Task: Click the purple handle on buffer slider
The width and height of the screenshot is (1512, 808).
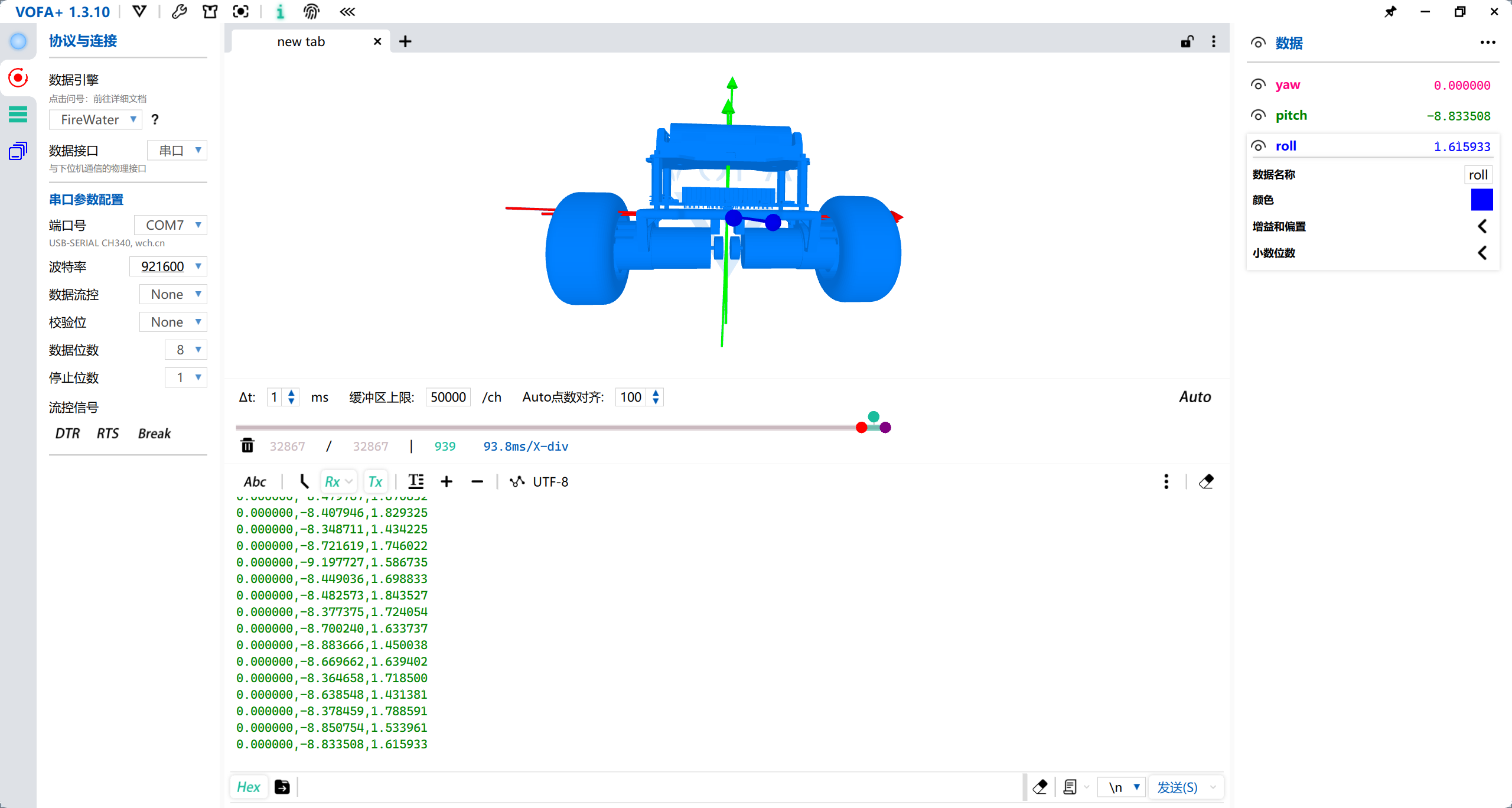Action: (x=885, y=427)
